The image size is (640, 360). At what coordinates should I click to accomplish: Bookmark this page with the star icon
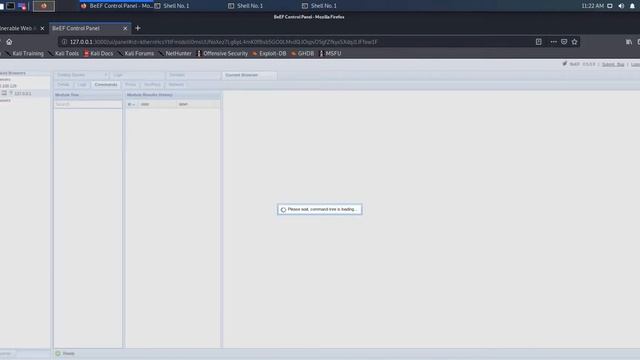(575, 42)
